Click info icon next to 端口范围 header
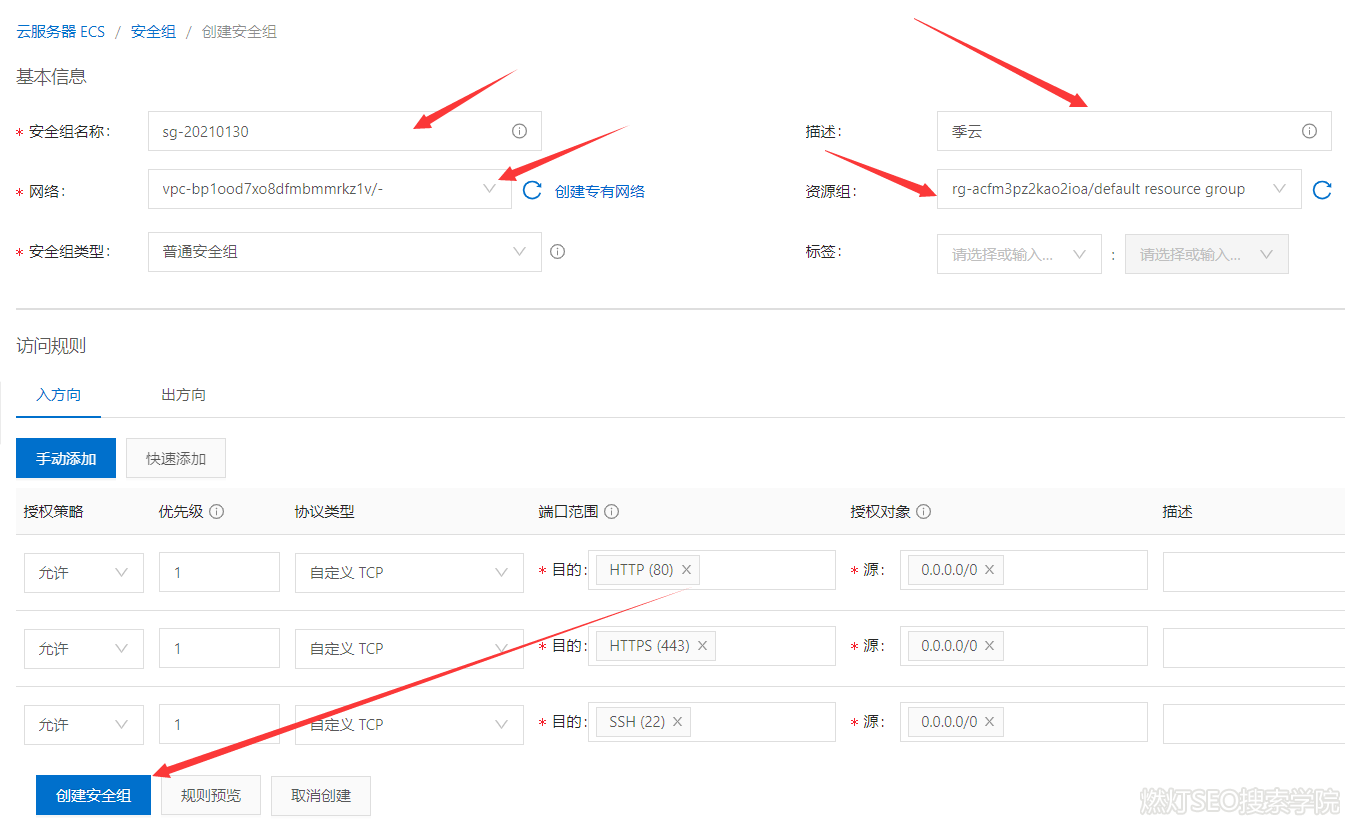 tap(612, 511)
